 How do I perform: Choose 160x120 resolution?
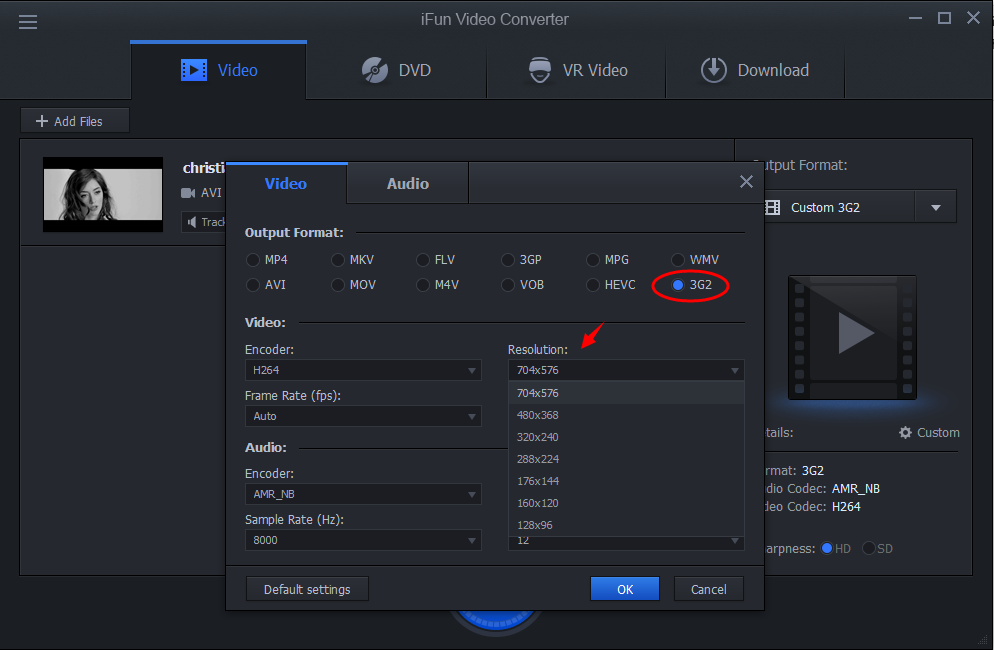pos(626,503)
